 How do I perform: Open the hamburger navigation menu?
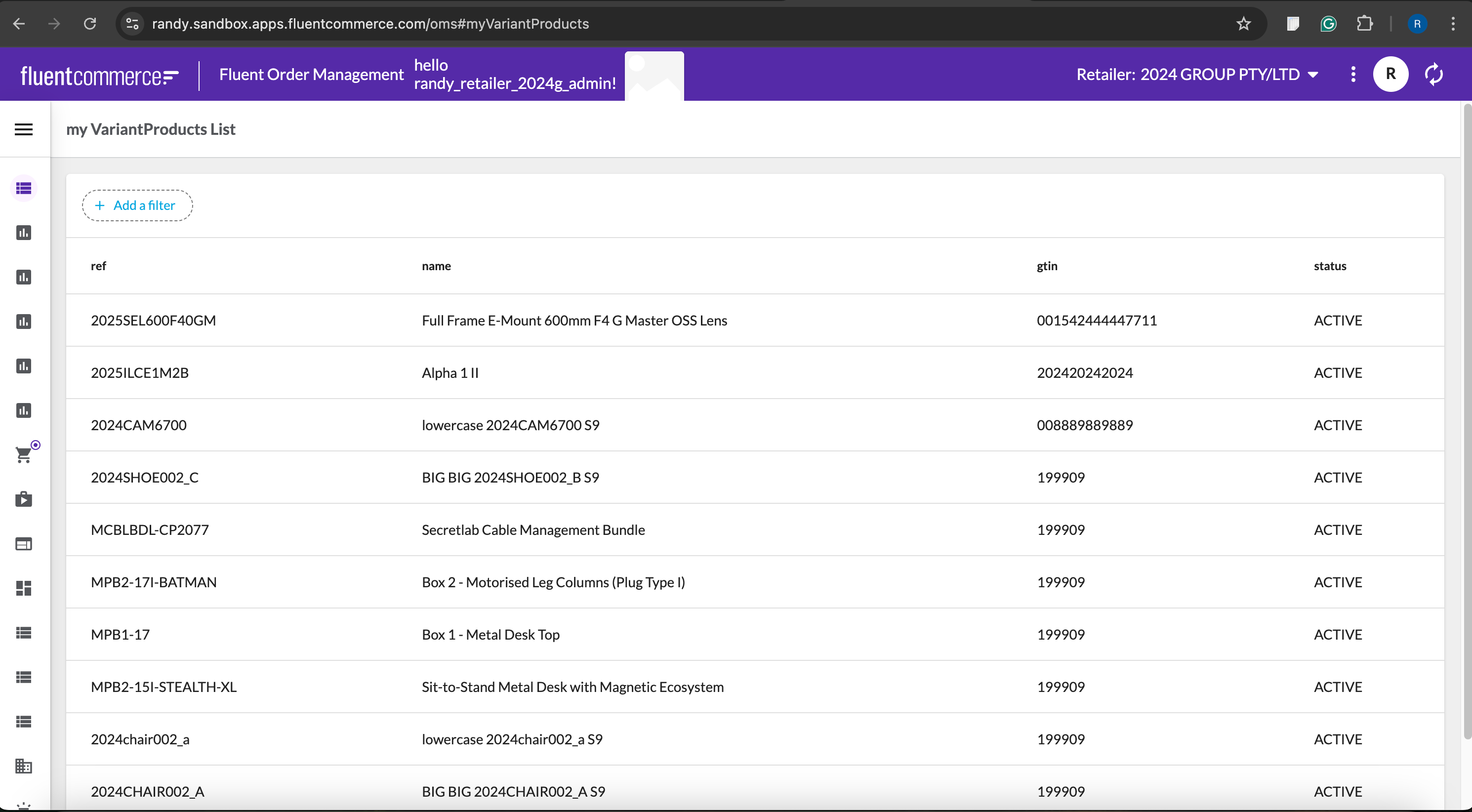(x=23, y=130)
